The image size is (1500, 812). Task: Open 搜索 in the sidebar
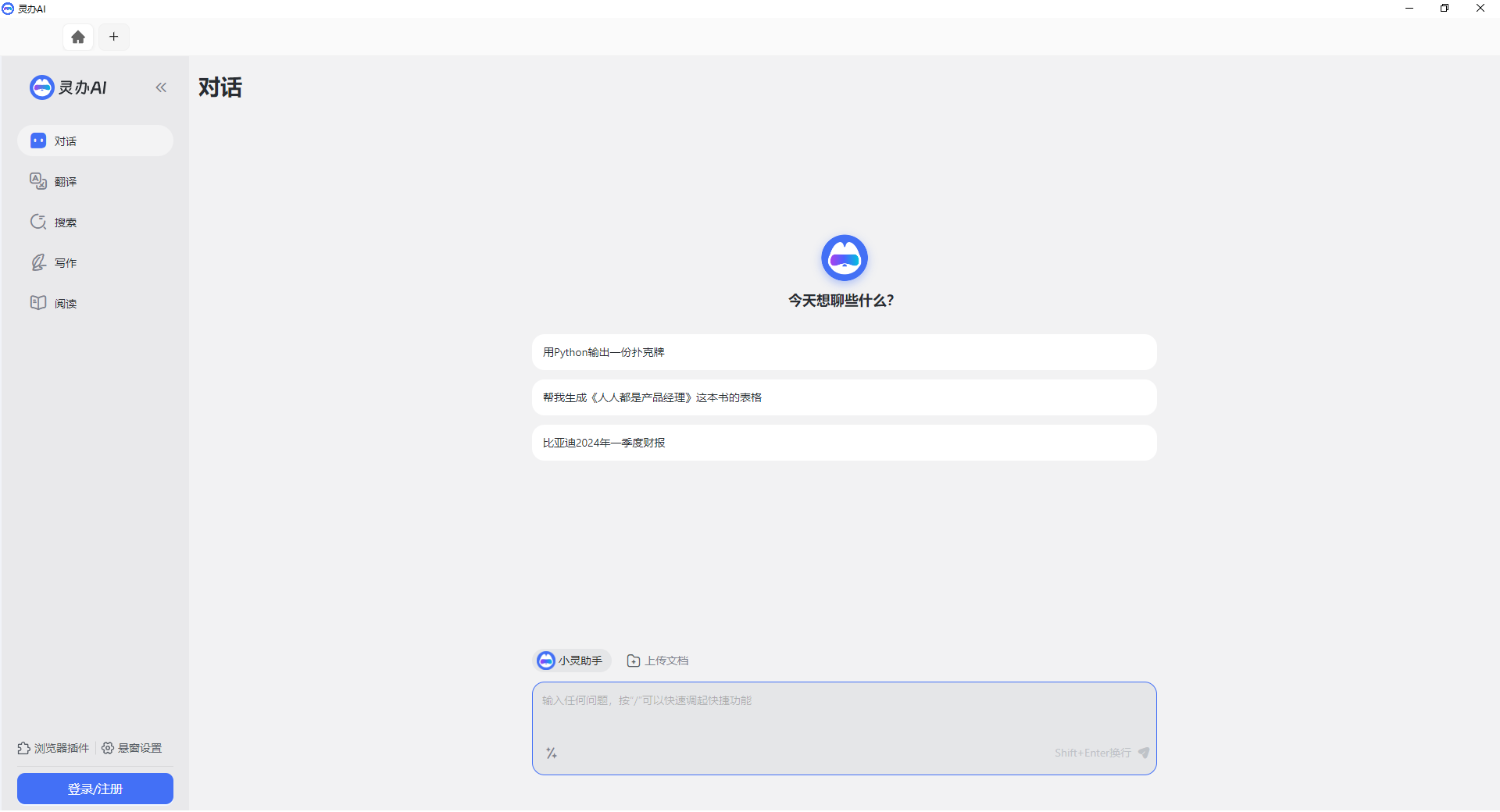click(x=95, y=222)
